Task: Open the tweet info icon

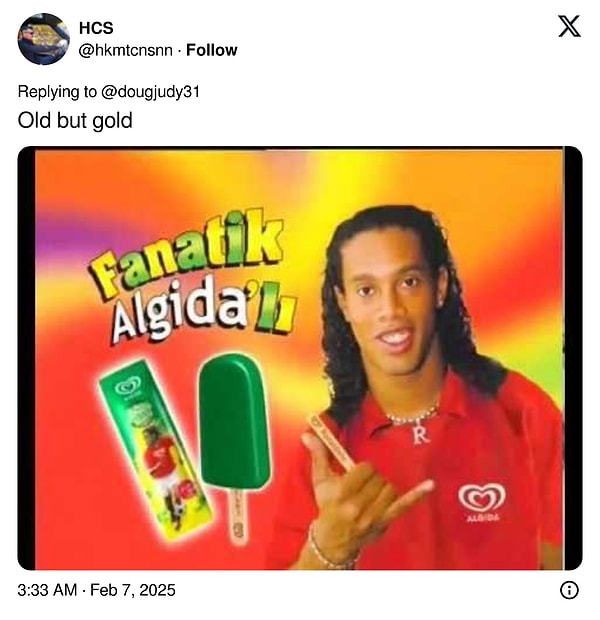Action: point(569,590)
